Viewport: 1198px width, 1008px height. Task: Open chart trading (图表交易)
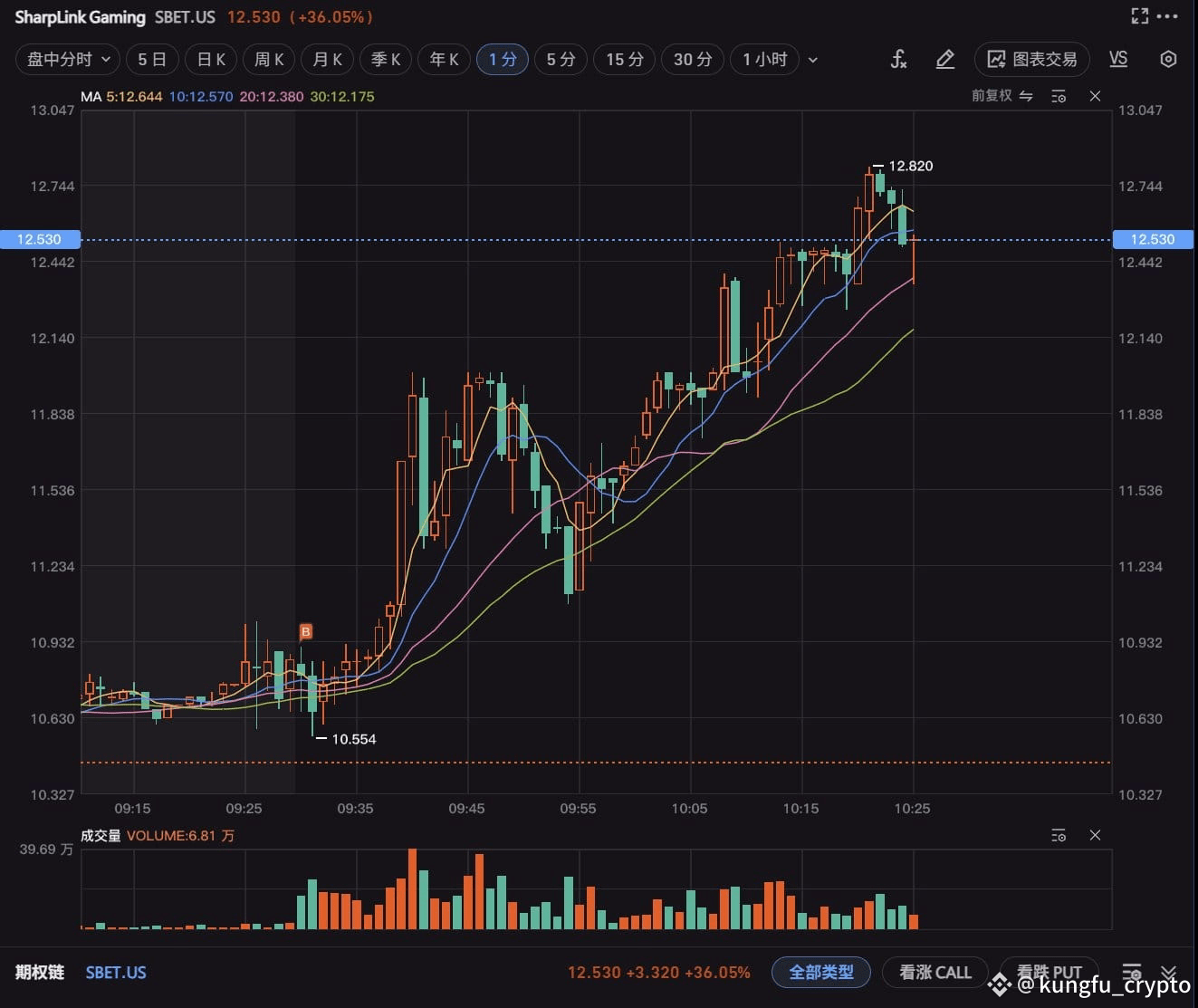click(1031, 60)
